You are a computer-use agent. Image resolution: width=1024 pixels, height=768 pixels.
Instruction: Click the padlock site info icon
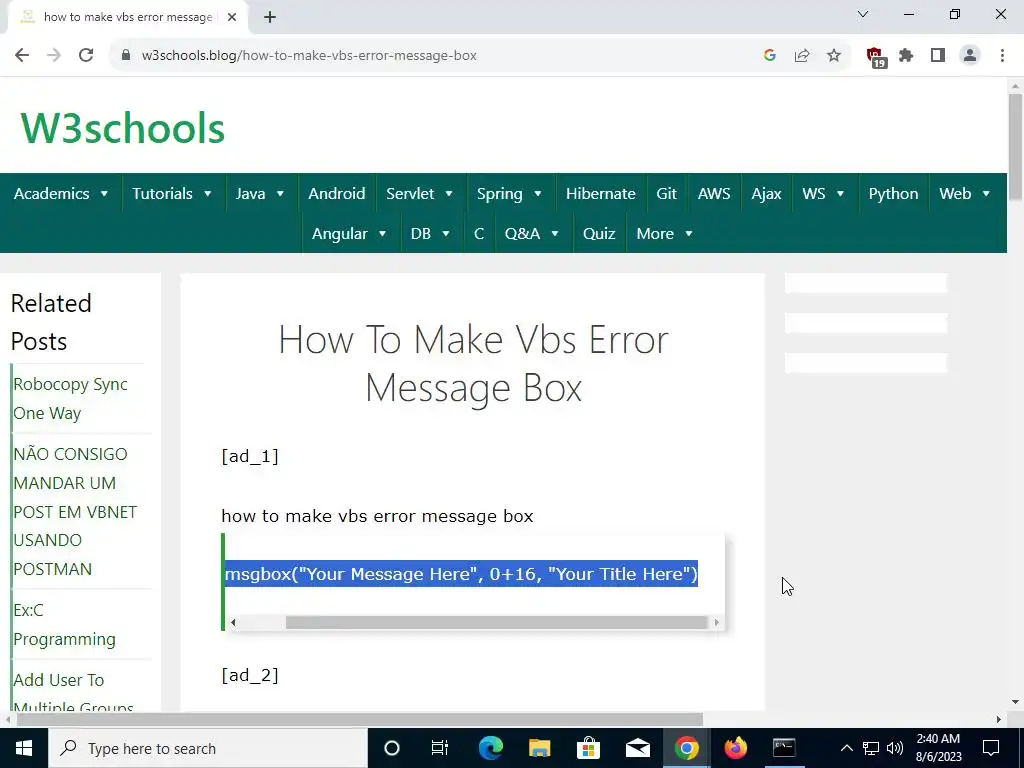tap(126, 56)
